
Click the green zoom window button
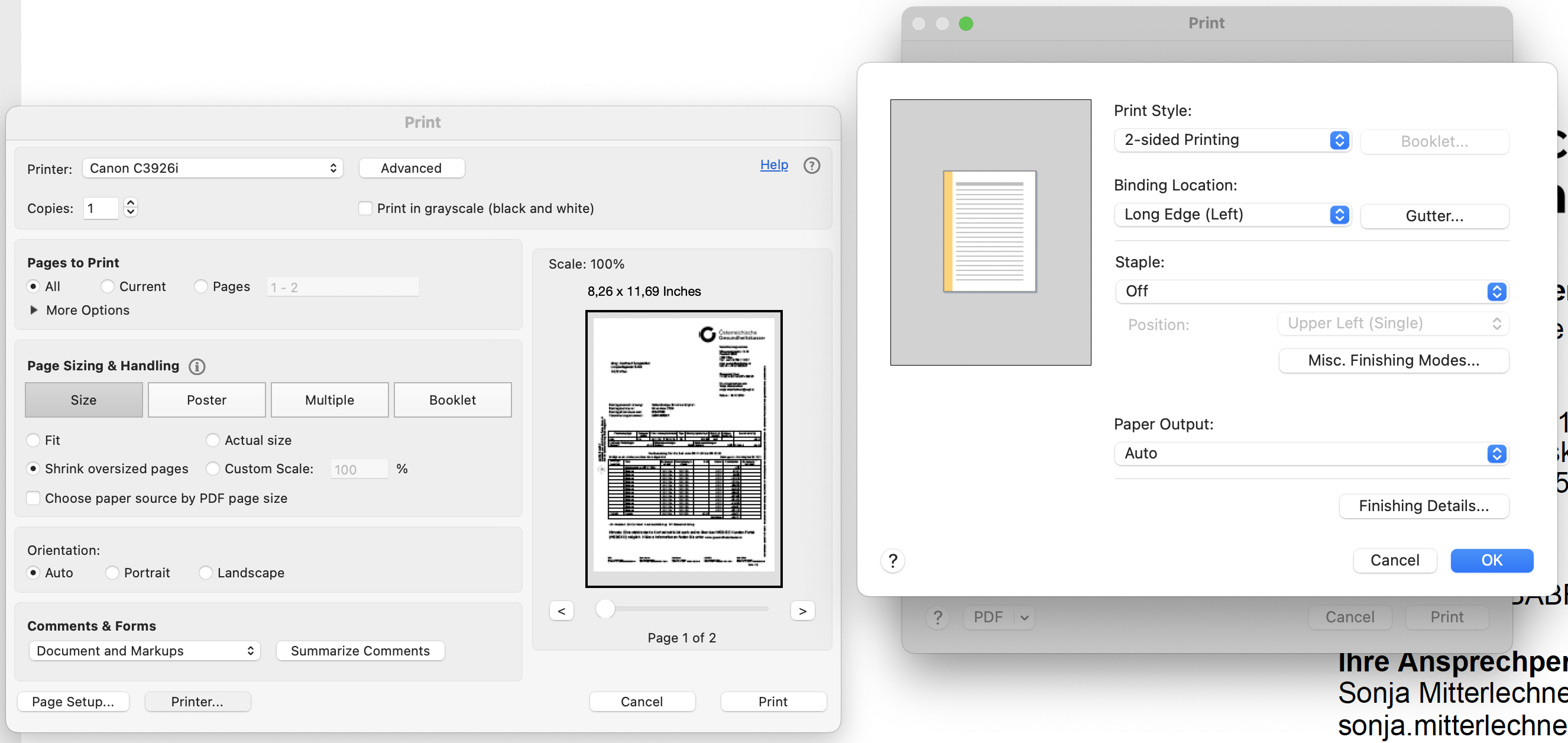966,23
